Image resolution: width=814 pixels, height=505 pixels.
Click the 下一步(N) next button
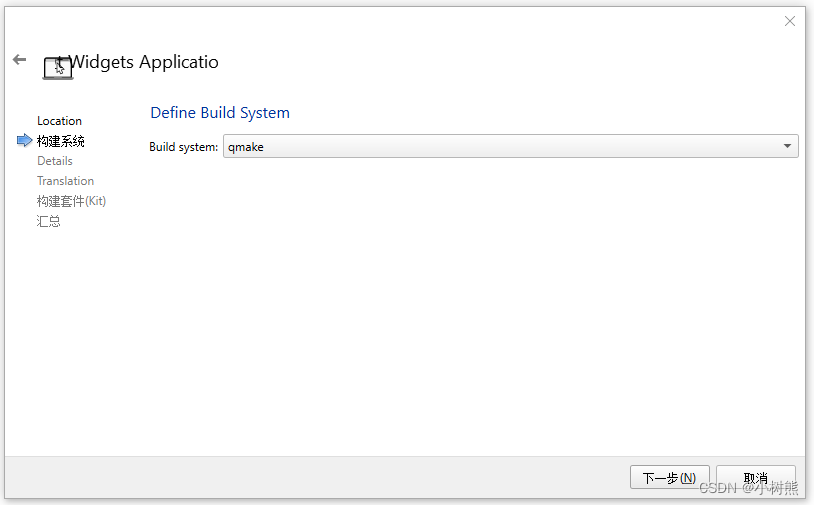[x=669, y=477]
